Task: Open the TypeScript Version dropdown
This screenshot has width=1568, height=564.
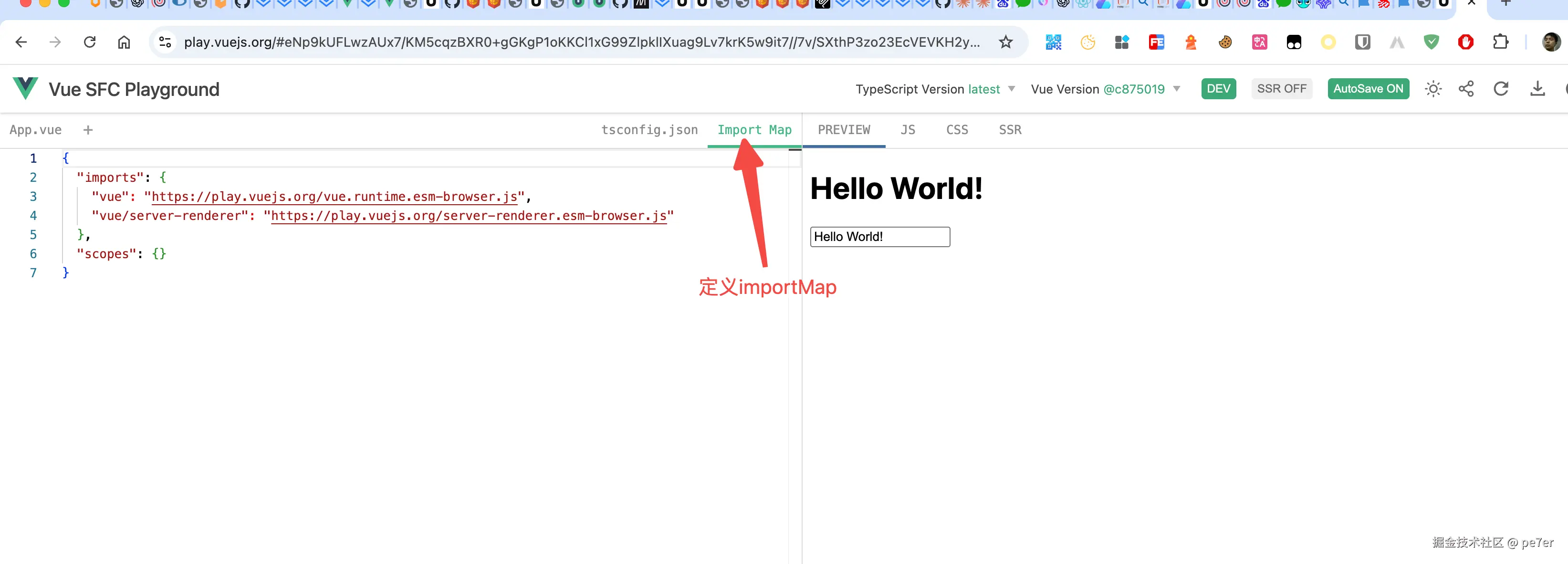Action: [x=935, y=89]
